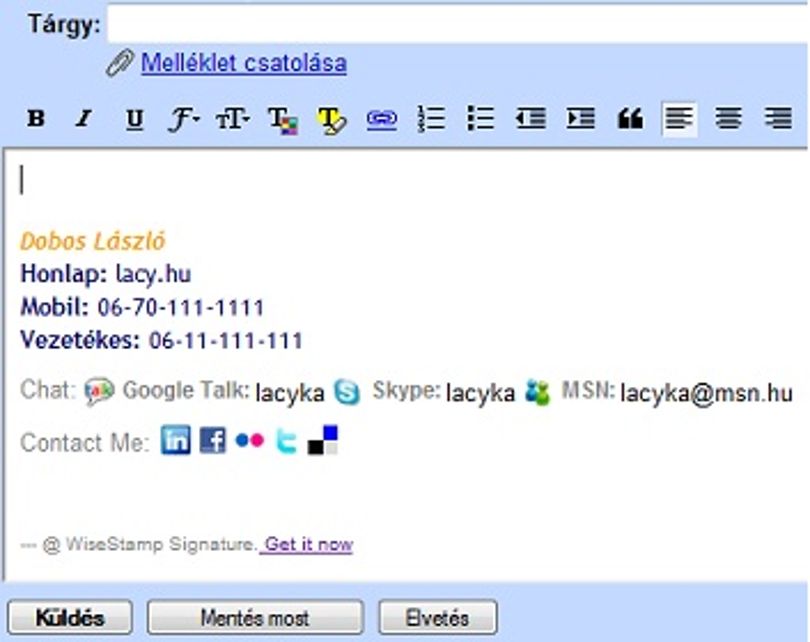This screenshot has height=642, width=810.
Task: Click the Melléklet csatolása attachment link
Action: (x=244, y=63)
